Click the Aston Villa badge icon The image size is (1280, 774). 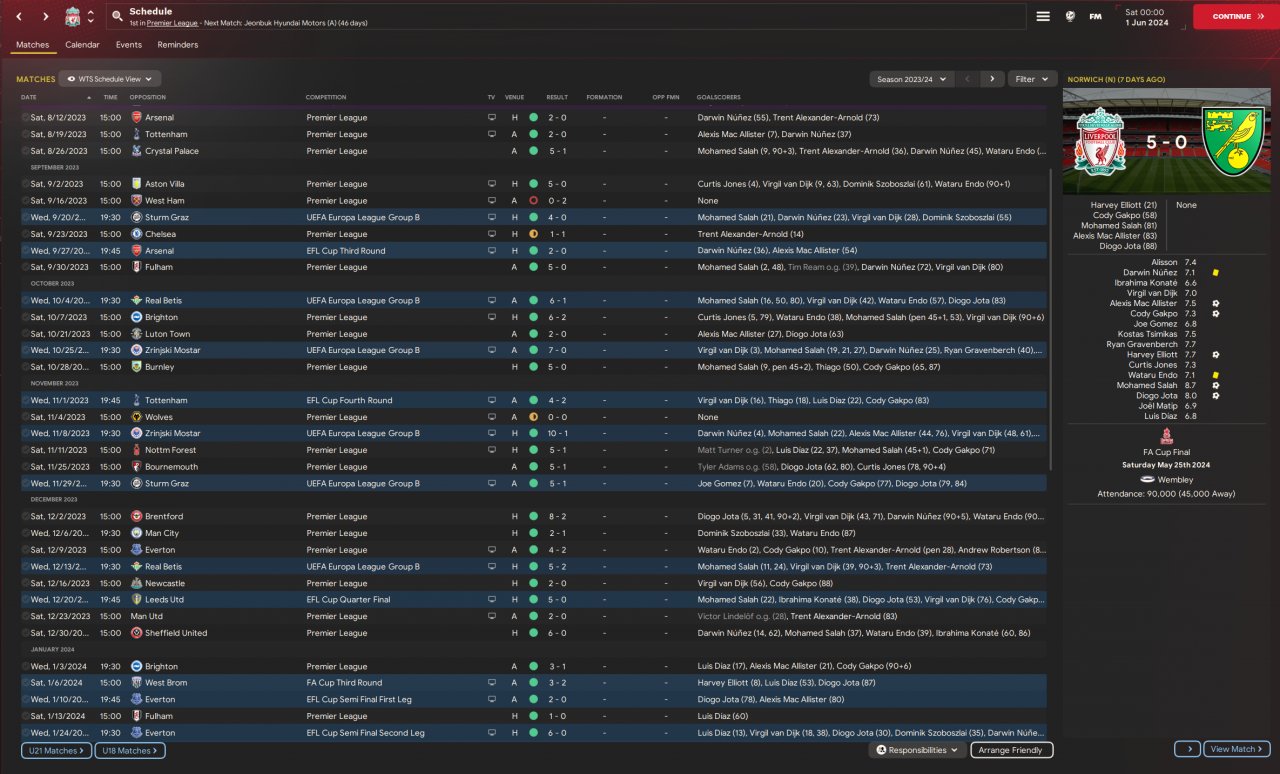136,184
